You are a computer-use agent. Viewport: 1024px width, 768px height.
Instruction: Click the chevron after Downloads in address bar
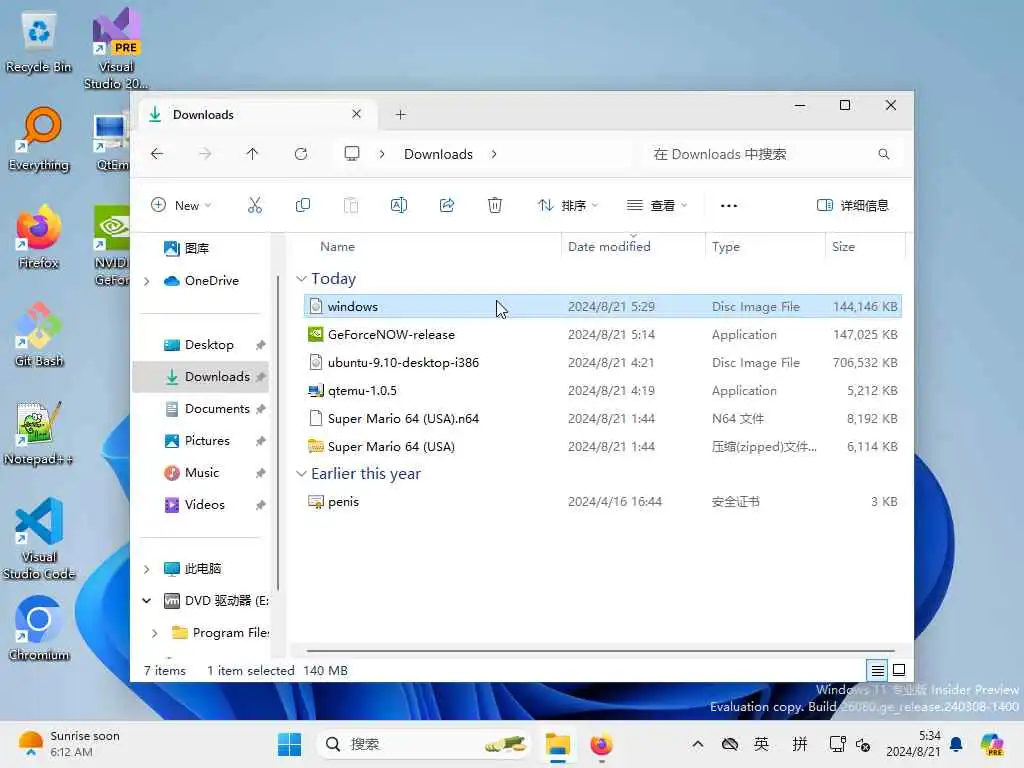pyautogui.click(x=494, y=154)
